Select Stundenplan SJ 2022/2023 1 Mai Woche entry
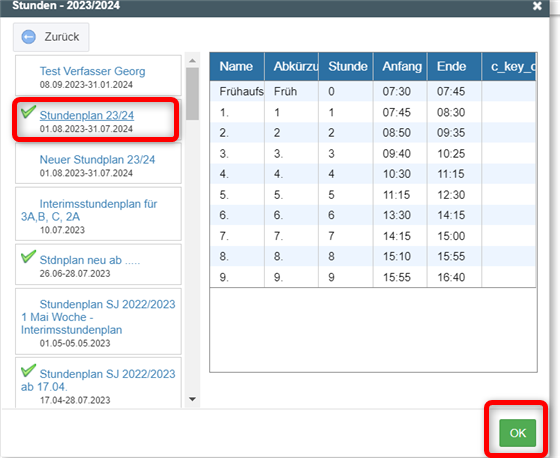This screenshot has height=458, width=560. 98,321
